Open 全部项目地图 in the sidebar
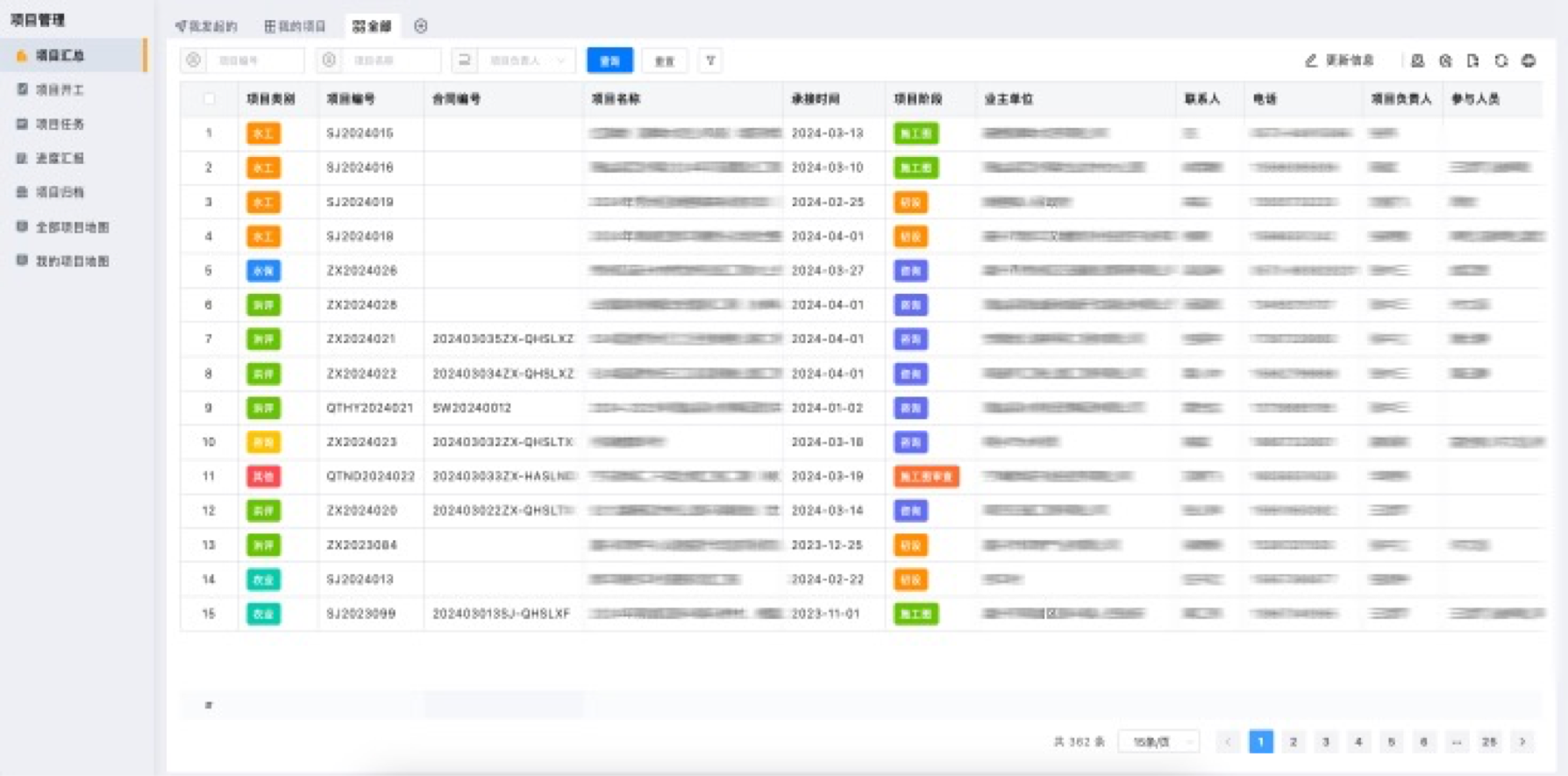 click(x=72, y=227)
